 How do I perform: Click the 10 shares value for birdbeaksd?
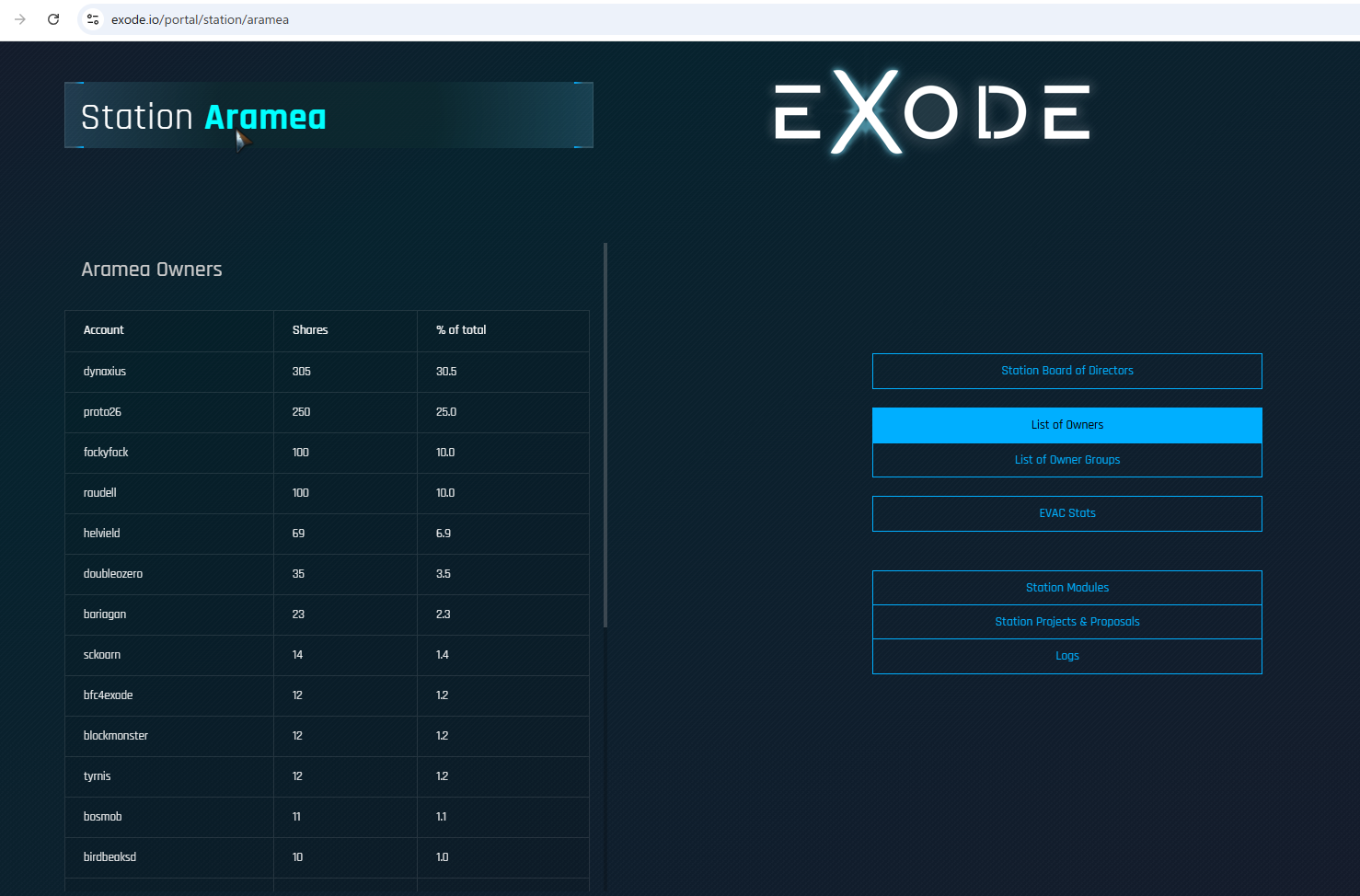[297, 857]
